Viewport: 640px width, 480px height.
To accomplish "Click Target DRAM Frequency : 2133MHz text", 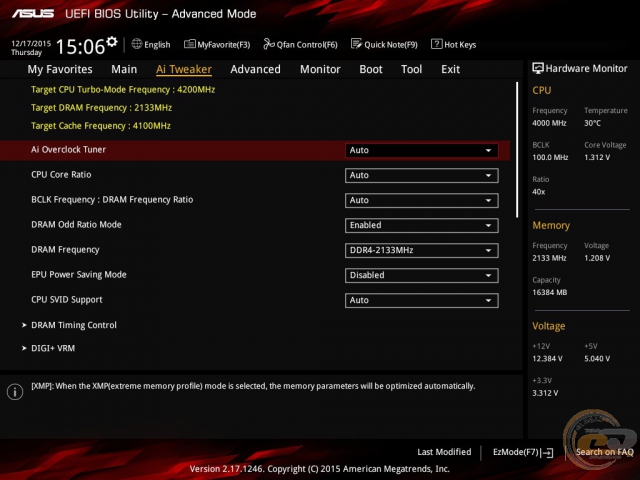I will click(102, 108).
